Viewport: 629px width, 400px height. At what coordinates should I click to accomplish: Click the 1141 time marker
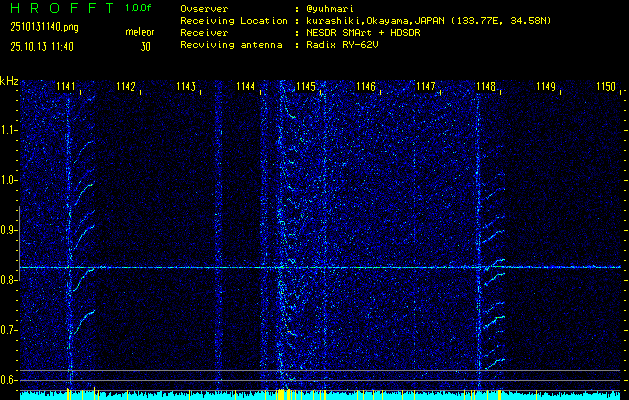tap(67, 87)
